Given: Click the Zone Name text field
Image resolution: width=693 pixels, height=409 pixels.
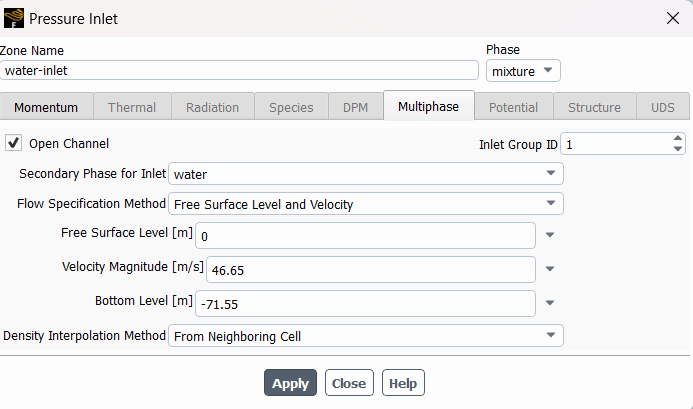Looking at the screenshot, I should [x=240, y=71].
